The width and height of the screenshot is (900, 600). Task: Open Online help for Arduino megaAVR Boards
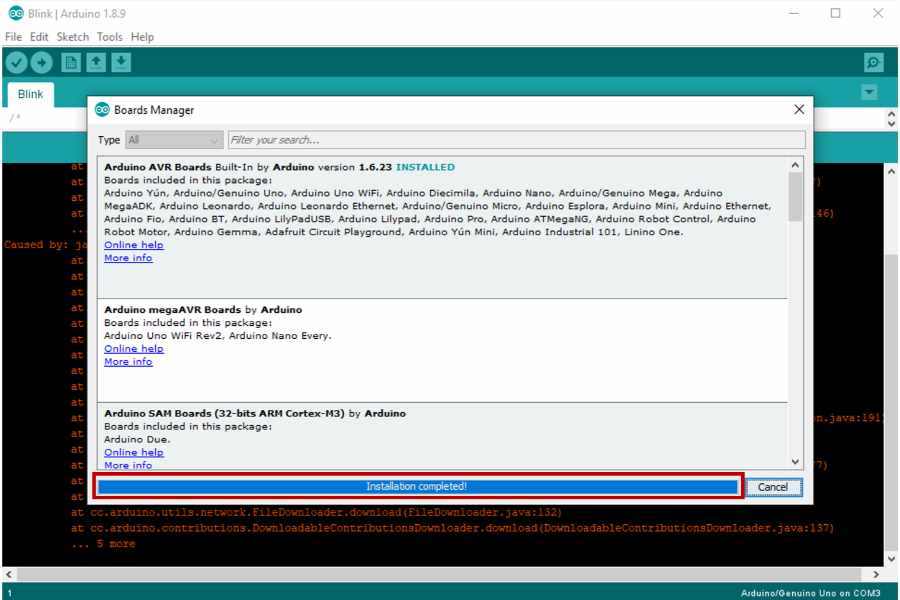point(134,349)
